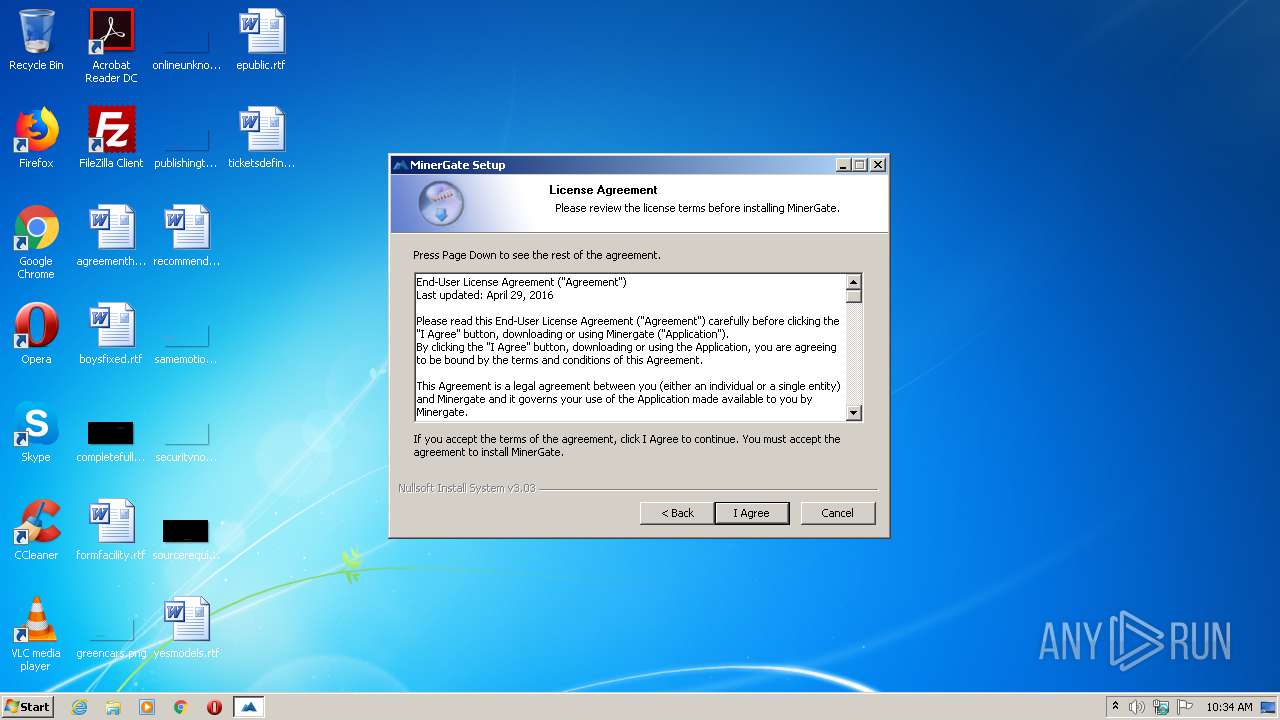Open Internet Explorer in taskbar
Image resolution: width=1280 pixels, height=720 pixels.
79,707
